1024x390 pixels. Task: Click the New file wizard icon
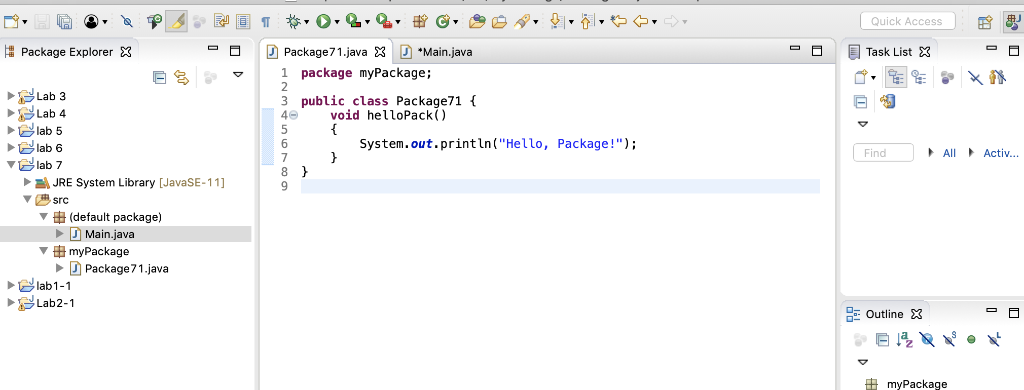(12, 22)
